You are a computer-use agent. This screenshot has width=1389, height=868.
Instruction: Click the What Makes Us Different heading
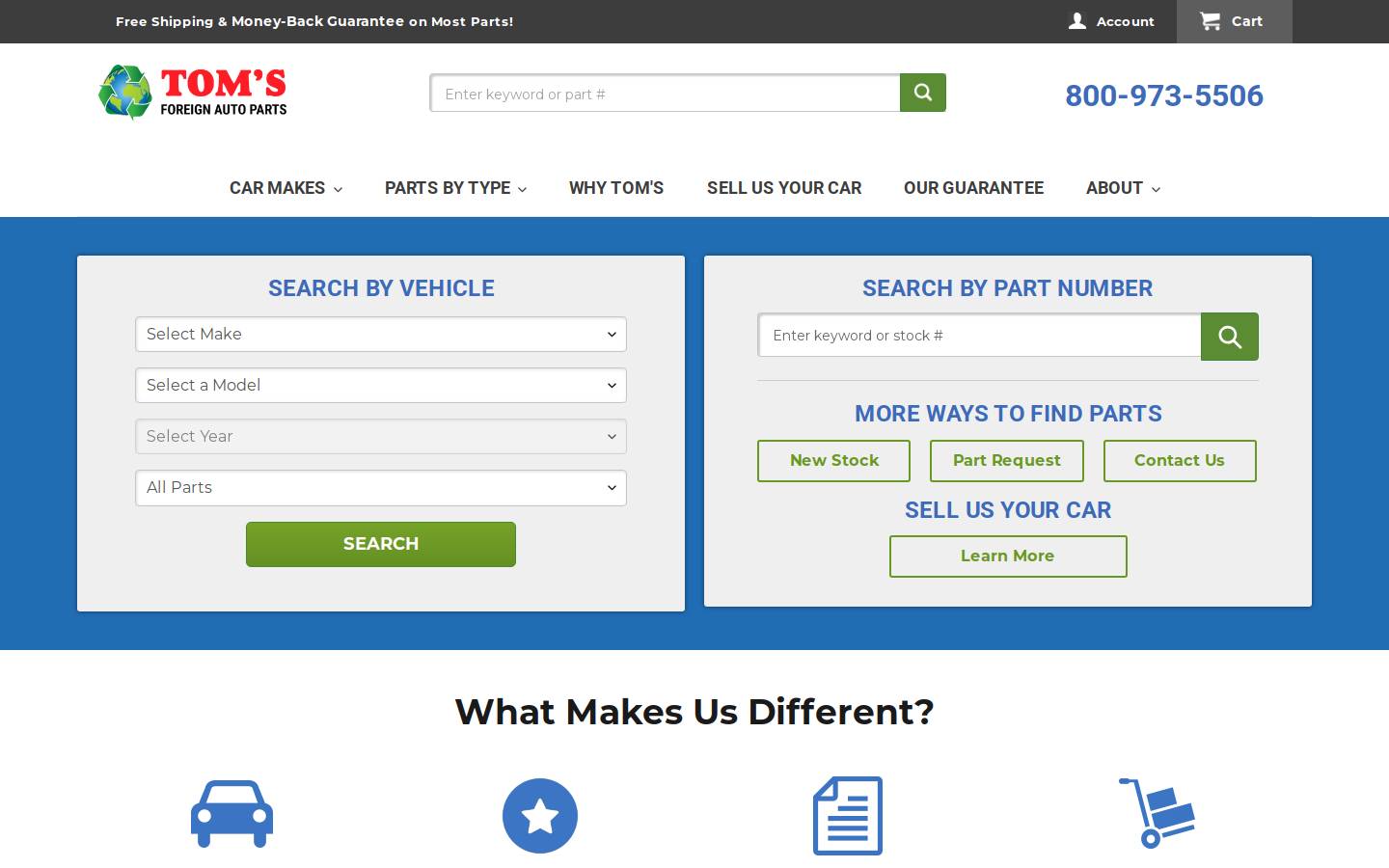pyautogui.click(x=694, y=712)
